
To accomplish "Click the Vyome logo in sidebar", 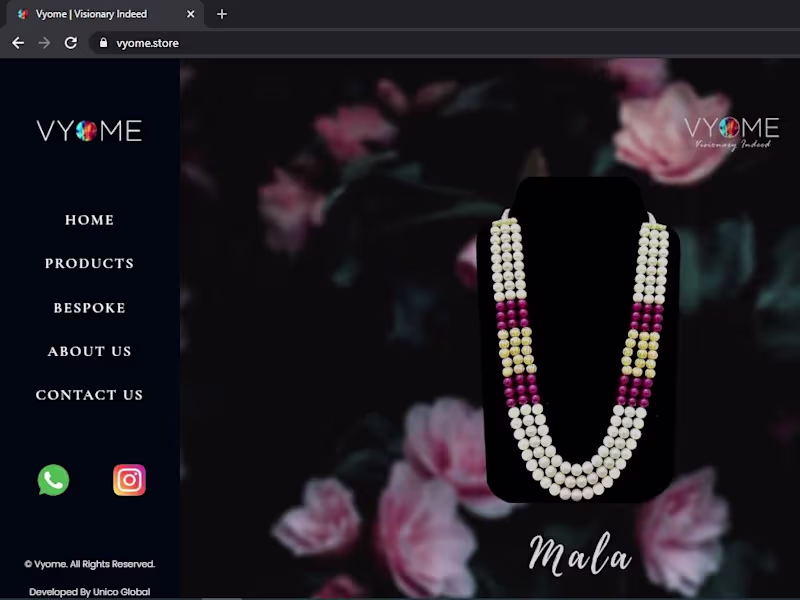I will click(89, 131).
